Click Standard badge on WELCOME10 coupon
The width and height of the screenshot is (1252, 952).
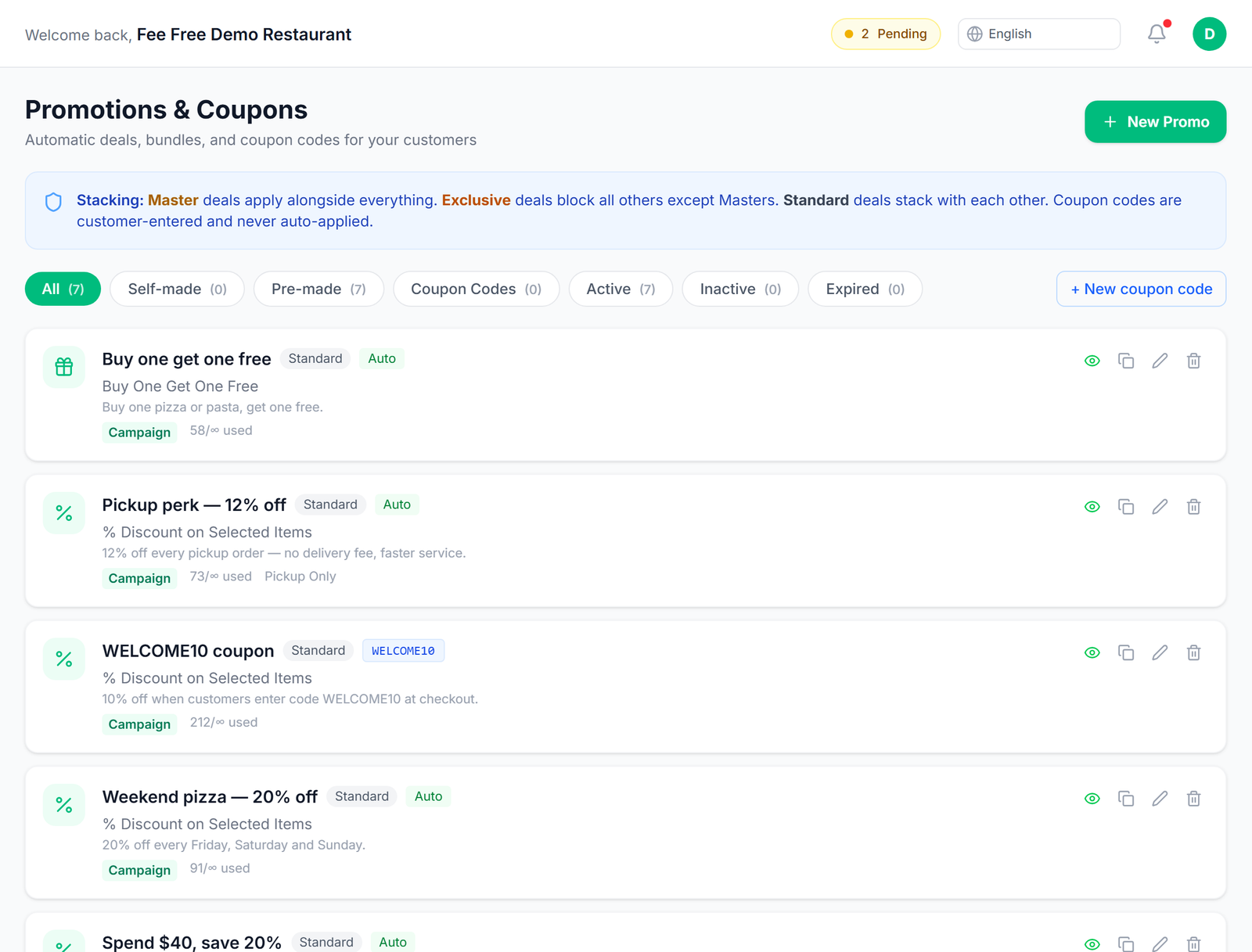click(318, 651)
